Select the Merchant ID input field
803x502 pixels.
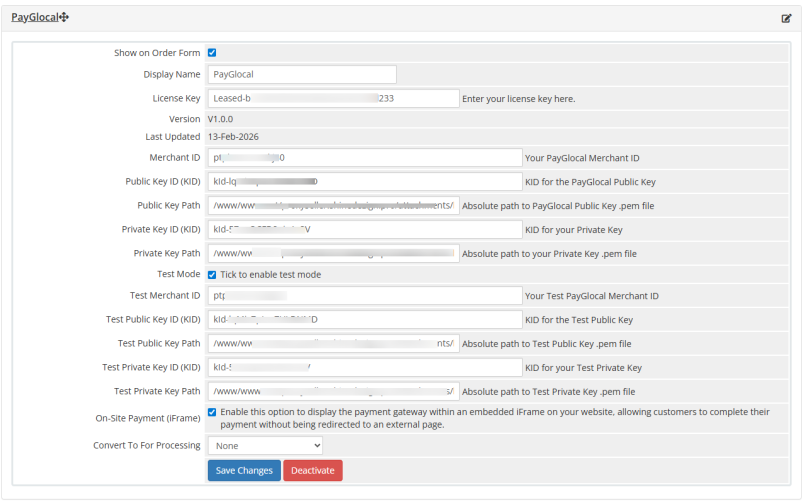coord(365,158)
